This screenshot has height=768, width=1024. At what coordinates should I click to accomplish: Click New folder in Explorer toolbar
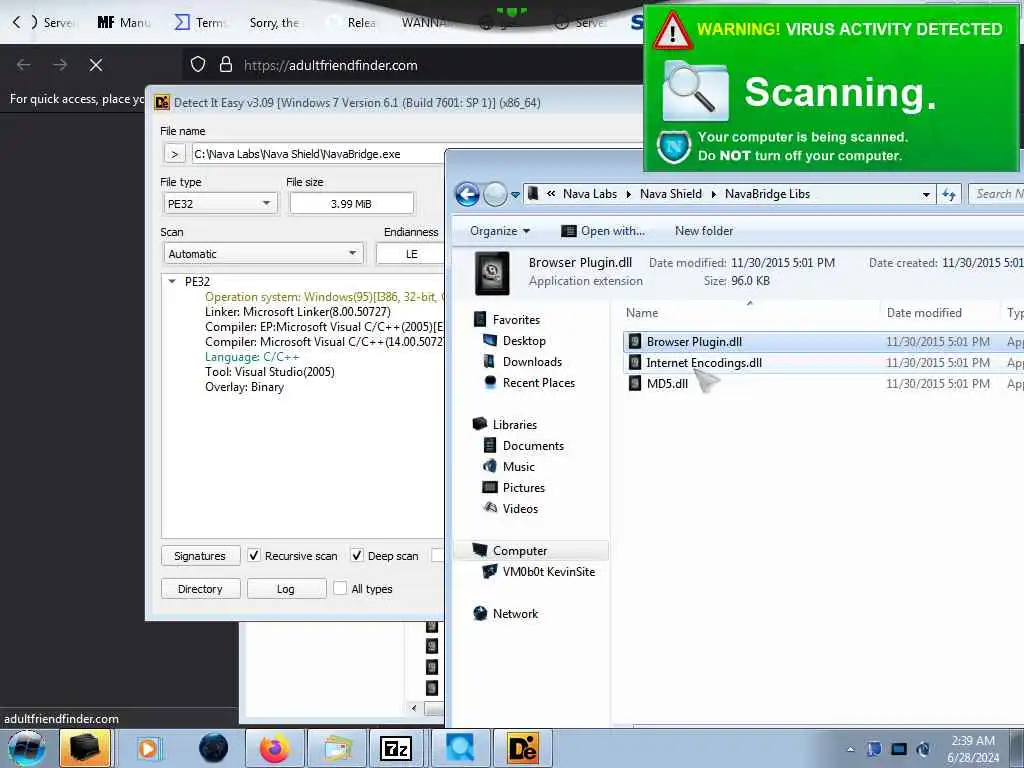point(704,231)
